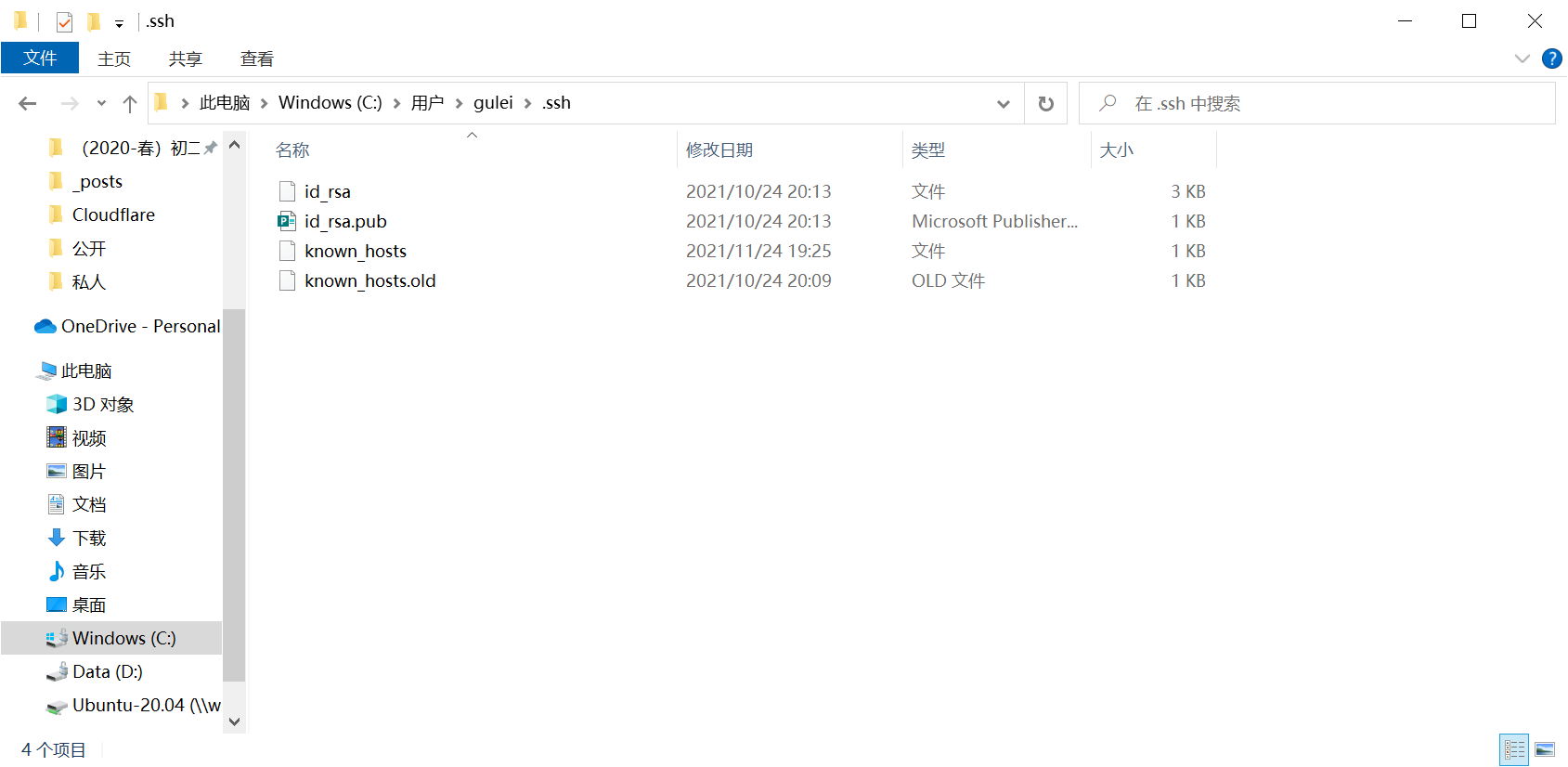Select the known_hosts.old file name
The image size is (1568, 767).
point(370,280)
